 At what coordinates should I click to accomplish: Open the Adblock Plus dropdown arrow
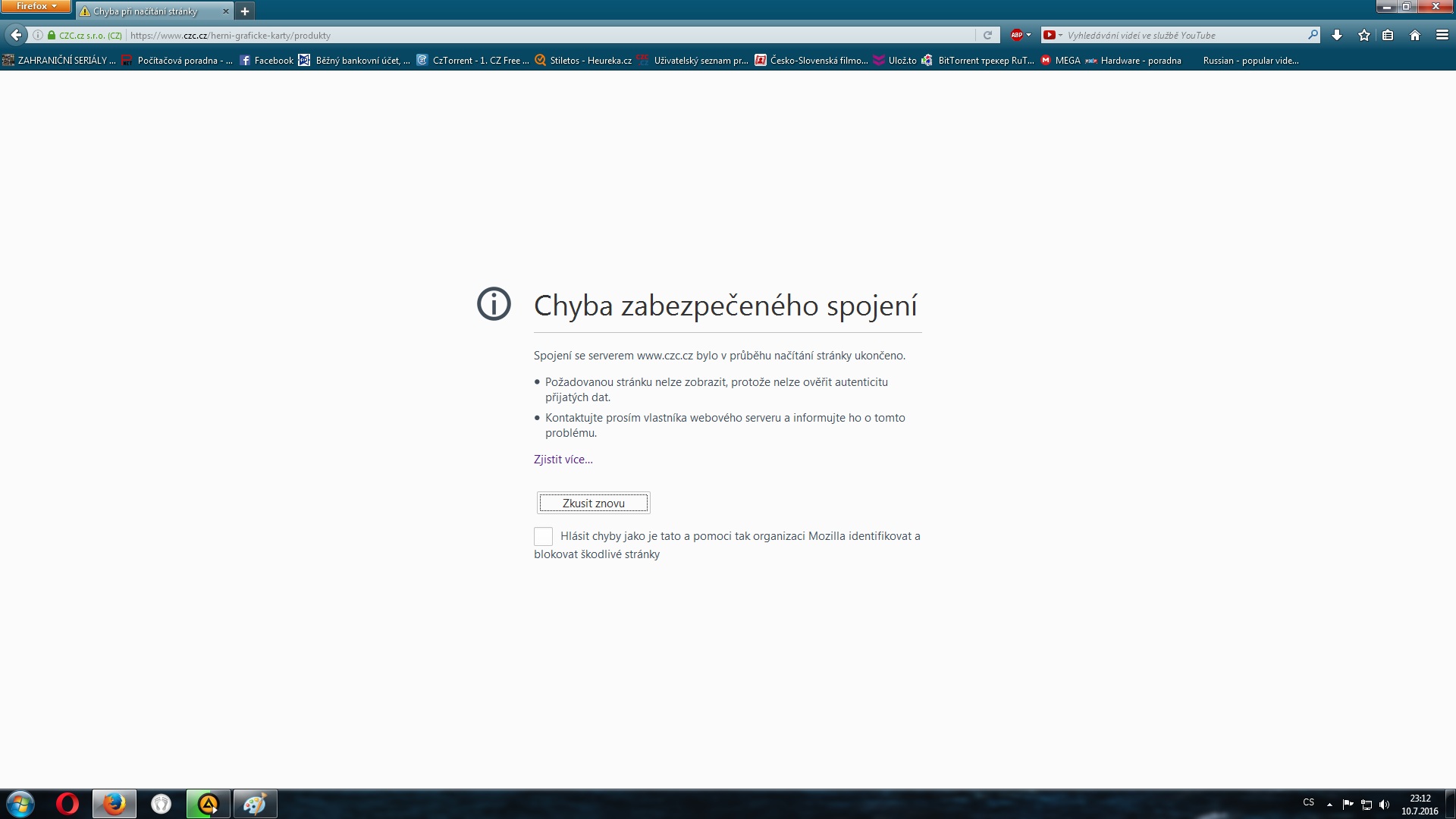pos(1028,35)
